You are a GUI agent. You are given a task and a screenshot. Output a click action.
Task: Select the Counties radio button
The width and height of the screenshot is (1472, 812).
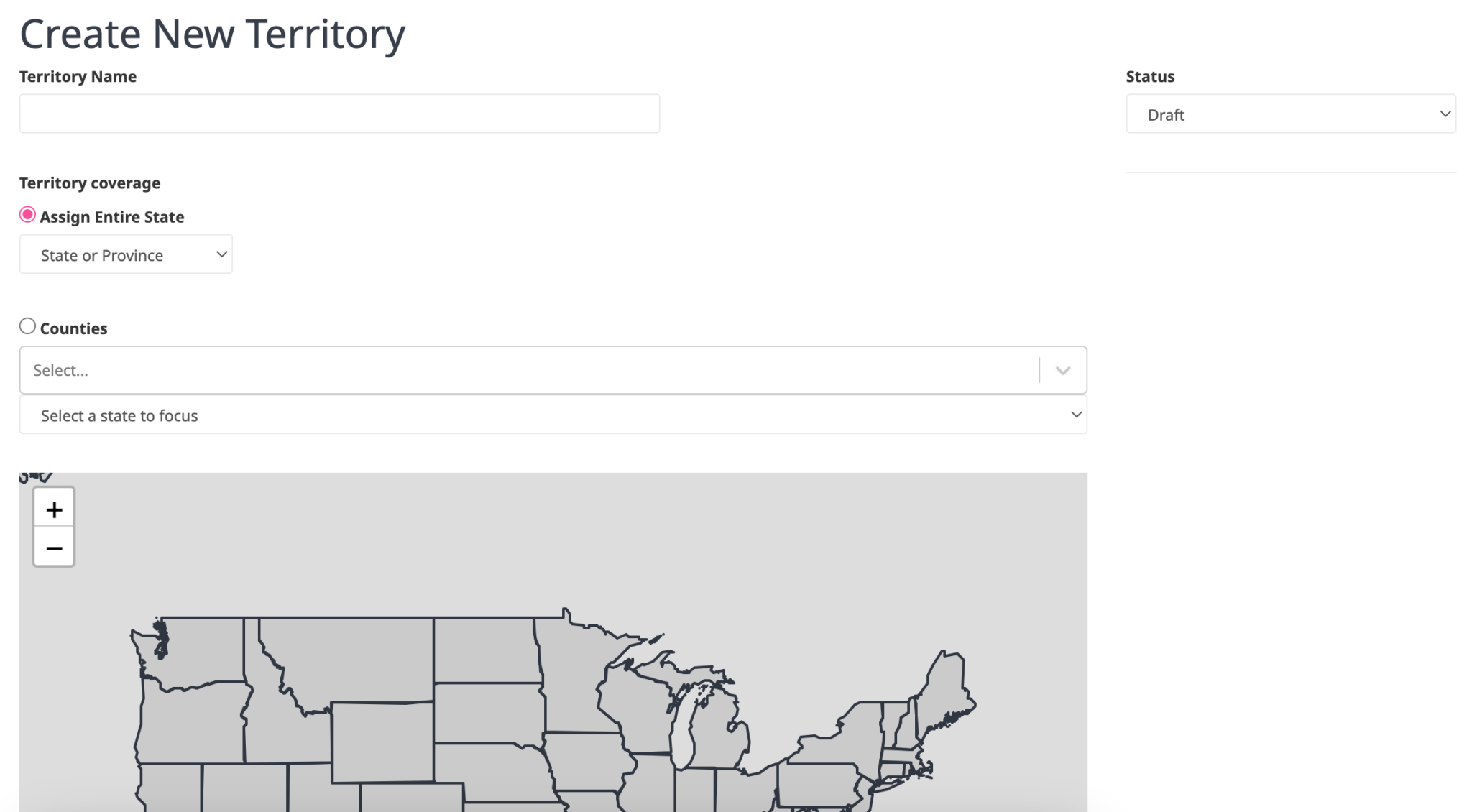pyautogui.click(x=27, y=326)
